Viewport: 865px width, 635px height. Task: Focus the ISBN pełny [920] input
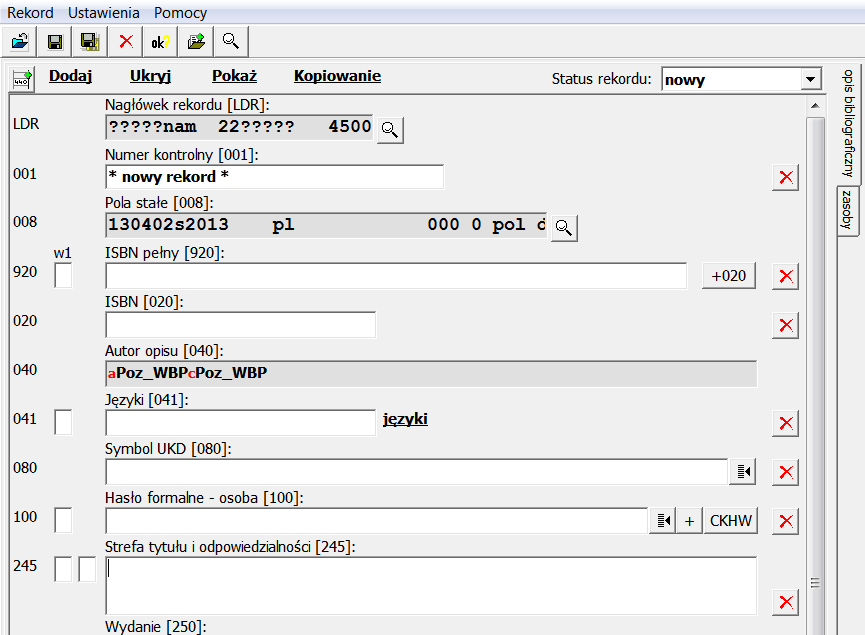396,276
